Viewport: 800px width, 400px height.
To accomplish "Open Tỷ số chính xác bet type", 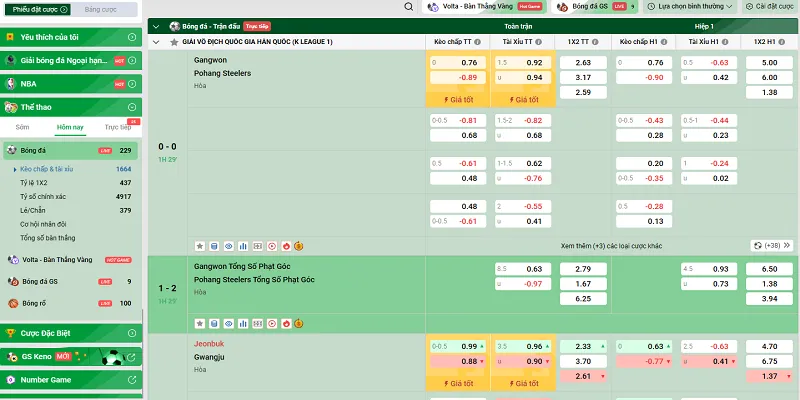I will [42, 197].
